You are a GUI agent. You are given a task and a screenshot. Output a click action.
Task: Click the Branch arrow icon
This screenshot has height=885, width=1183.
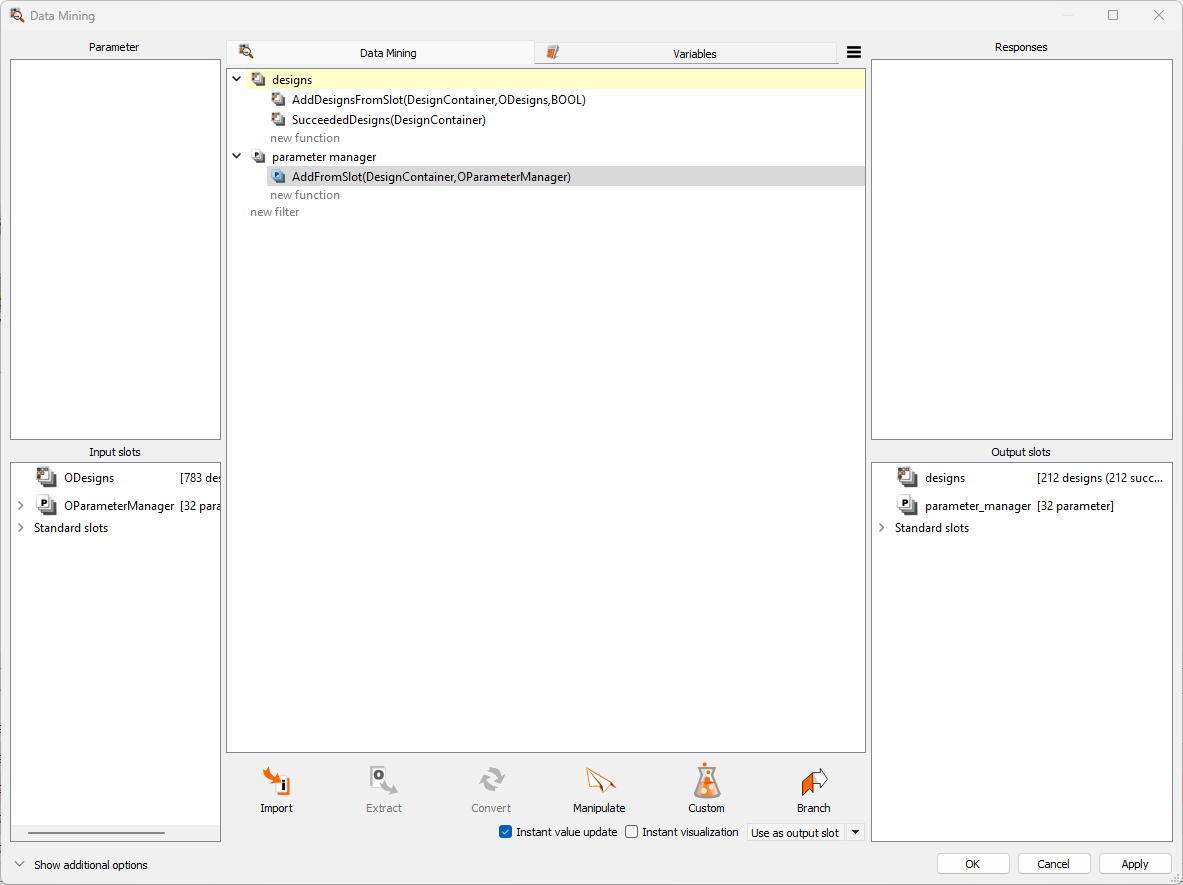[813, 781]
